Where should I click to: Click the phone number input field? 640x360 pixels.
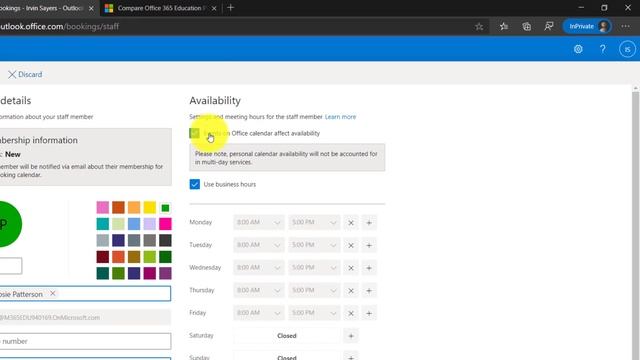(x=85, y=341)
